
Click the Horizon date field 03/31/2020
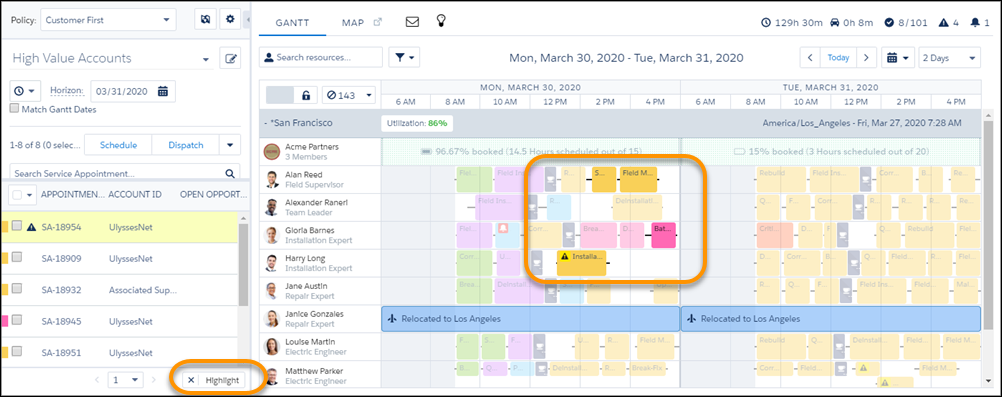tap(132, 91)
